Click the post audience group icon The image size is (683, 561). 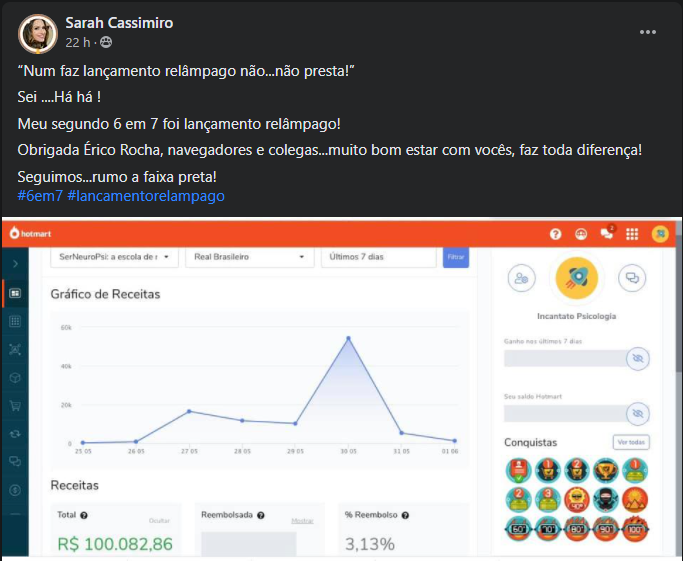click(106, 42)
